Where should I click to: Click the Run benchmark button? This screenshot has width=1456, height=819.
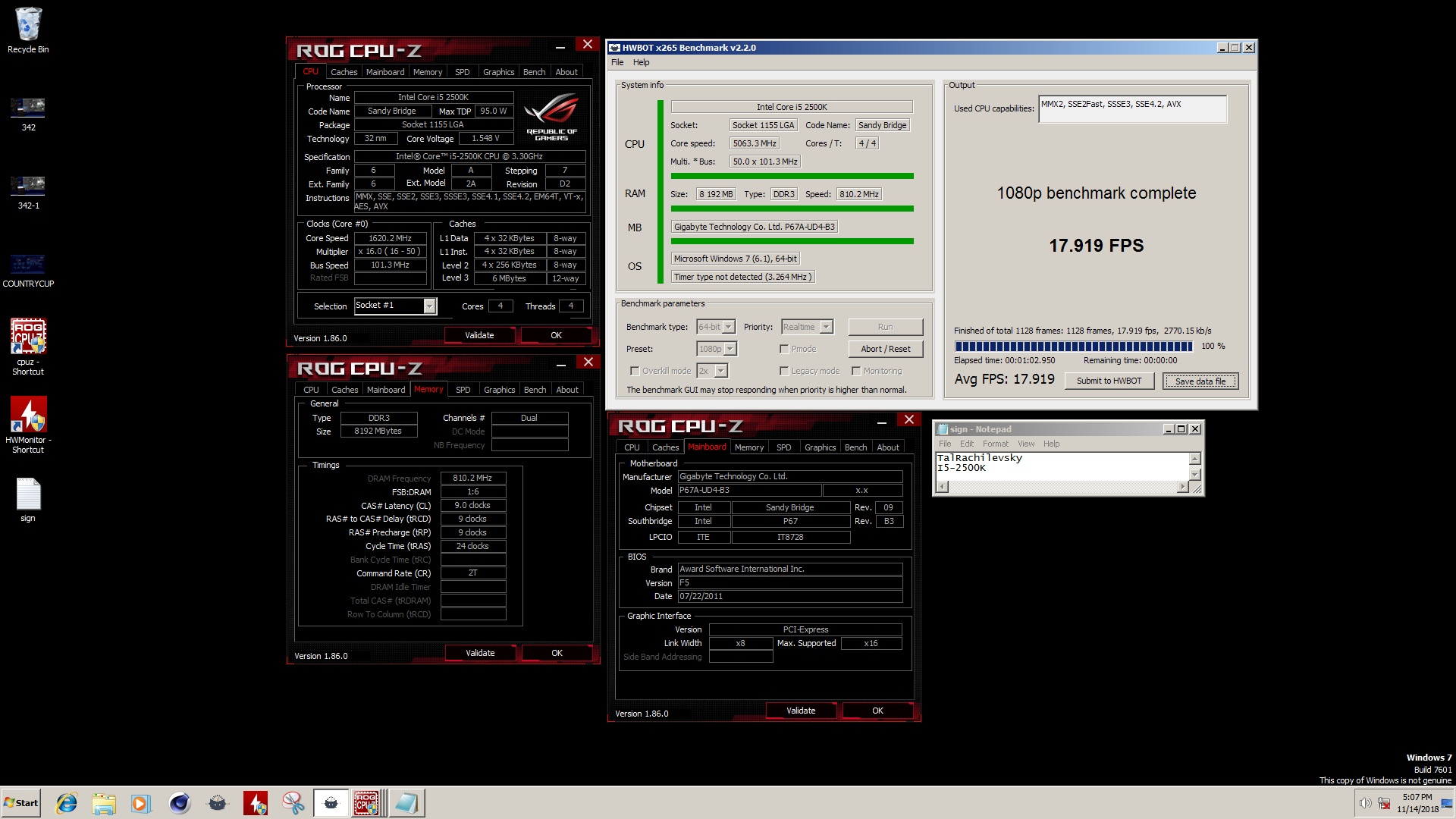click(x=885, y=327)
